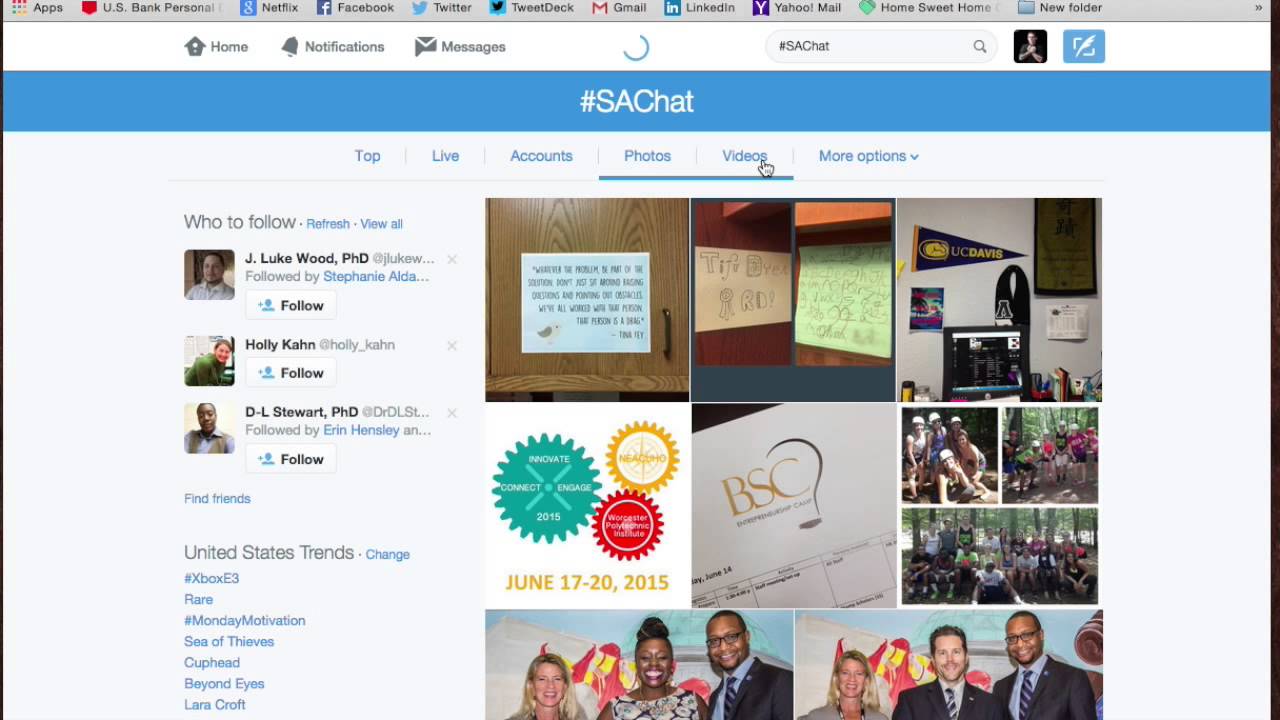This screenshot has width=1280, height=720.
Task: Open the Tina Fey quote photo
Action: pyautogui.click(x=587, y=299)
